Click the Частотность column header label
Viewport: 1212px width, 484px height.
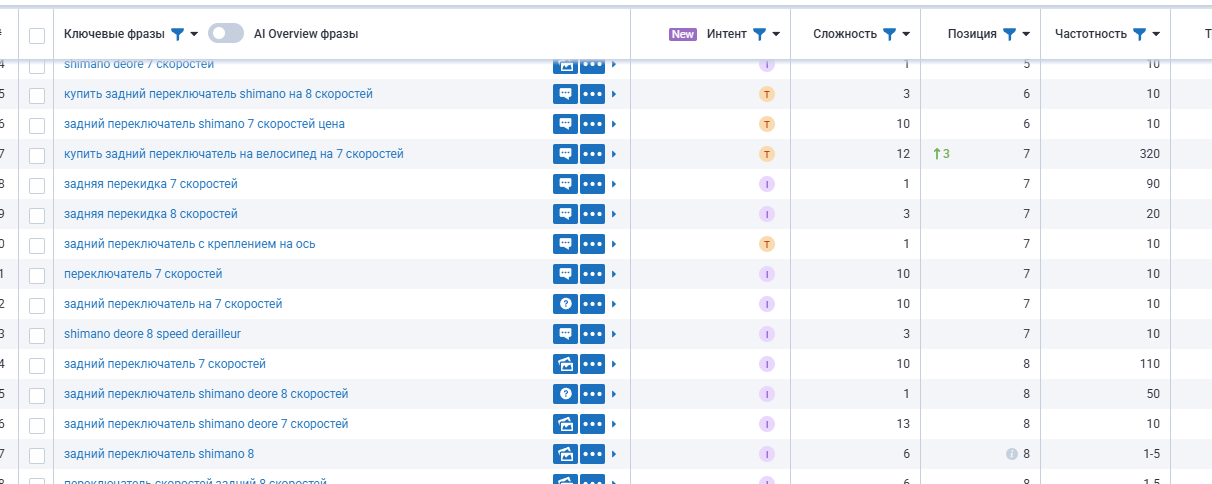point(1090,34)
